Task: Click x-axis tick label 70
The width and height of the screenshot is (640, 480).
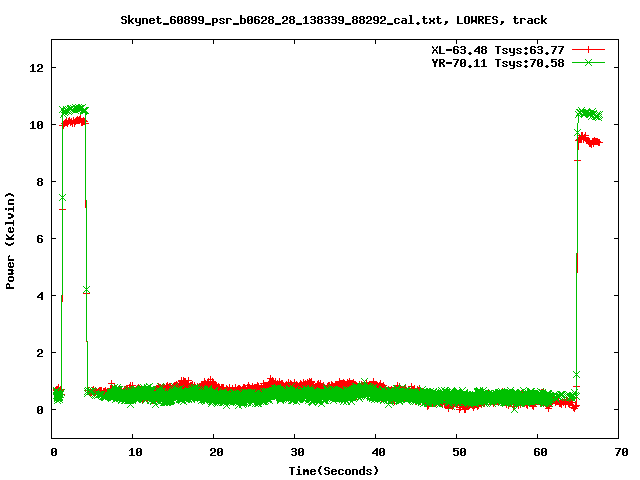Action: (621, 452)
